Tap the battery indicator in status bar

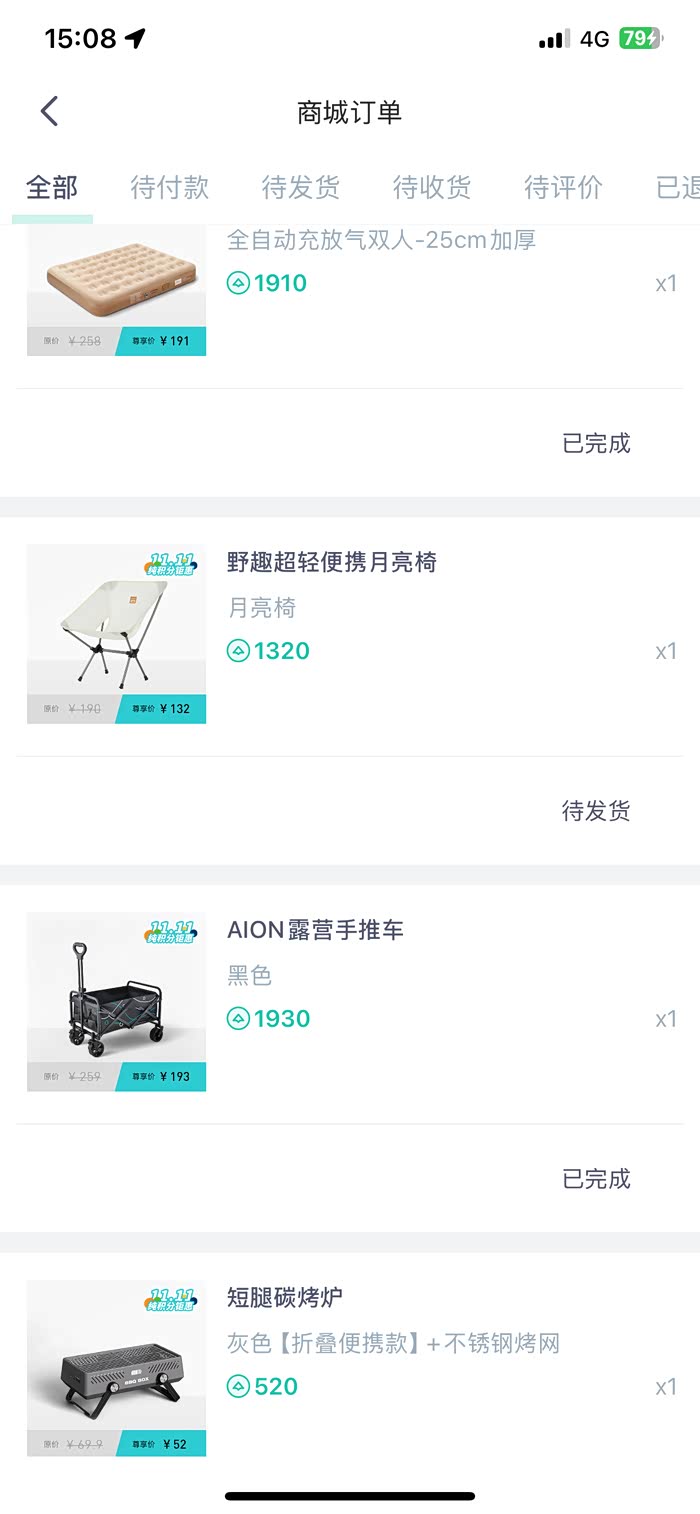(640, 39)
